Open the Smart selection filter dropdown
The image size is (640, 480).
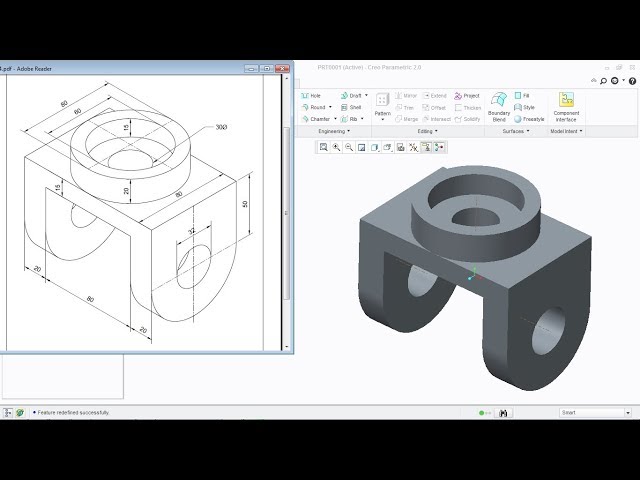click(x=628, y=413)
